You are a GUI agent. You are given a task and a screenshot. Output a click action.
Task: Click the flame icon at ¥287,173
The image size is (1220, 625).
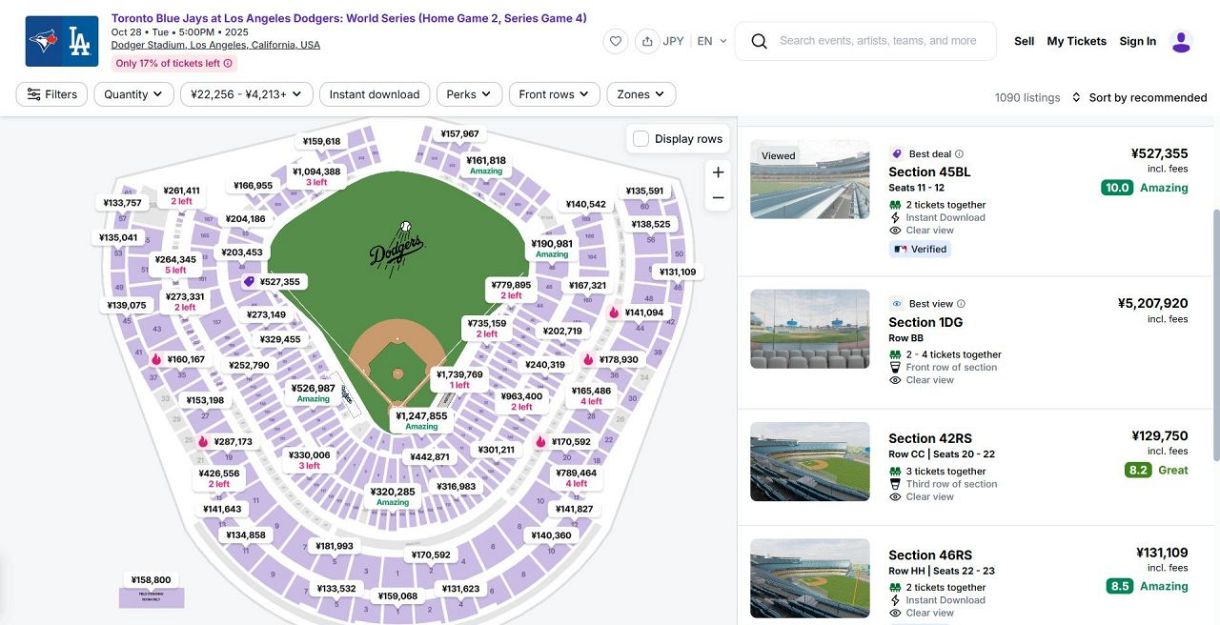click(203, 441)
